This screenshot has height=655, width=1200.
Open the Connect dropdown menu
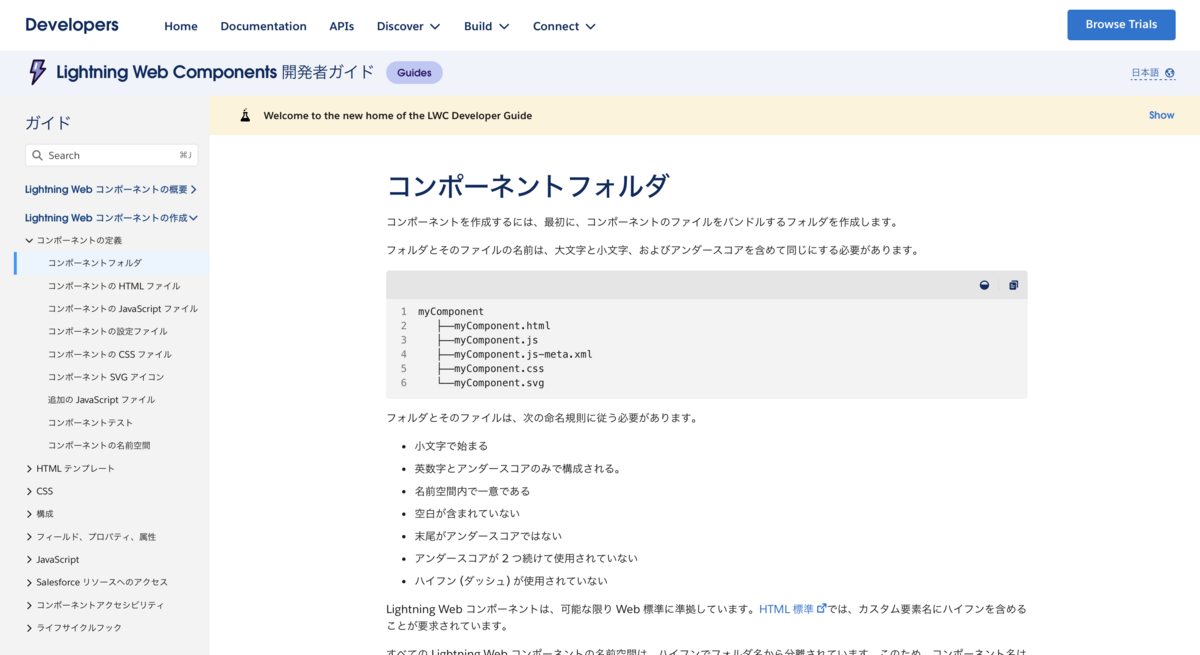coord(564,26)
